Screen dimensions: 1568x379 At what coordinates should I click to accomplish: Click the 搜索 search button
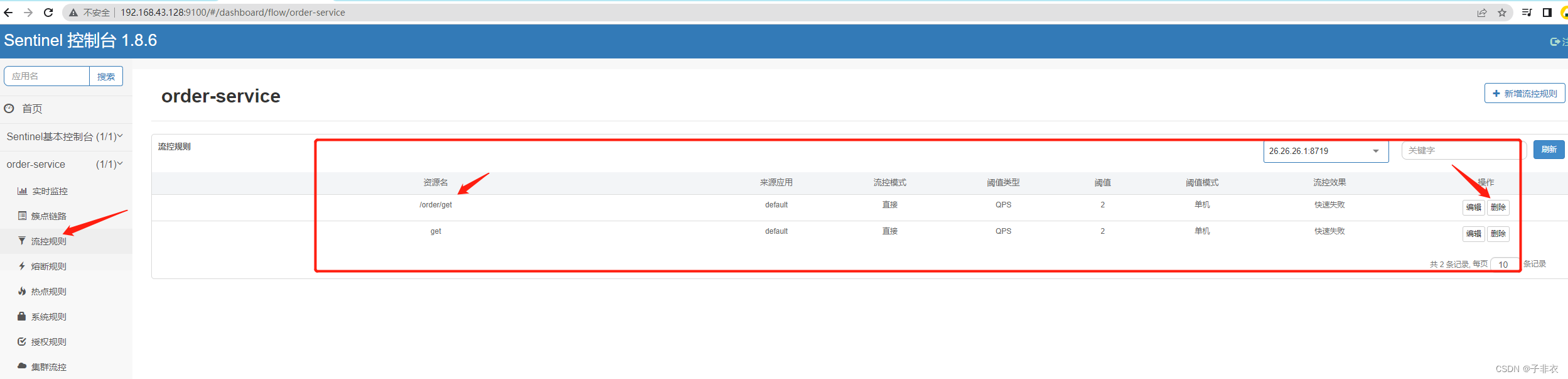click(x=106, y=76)
